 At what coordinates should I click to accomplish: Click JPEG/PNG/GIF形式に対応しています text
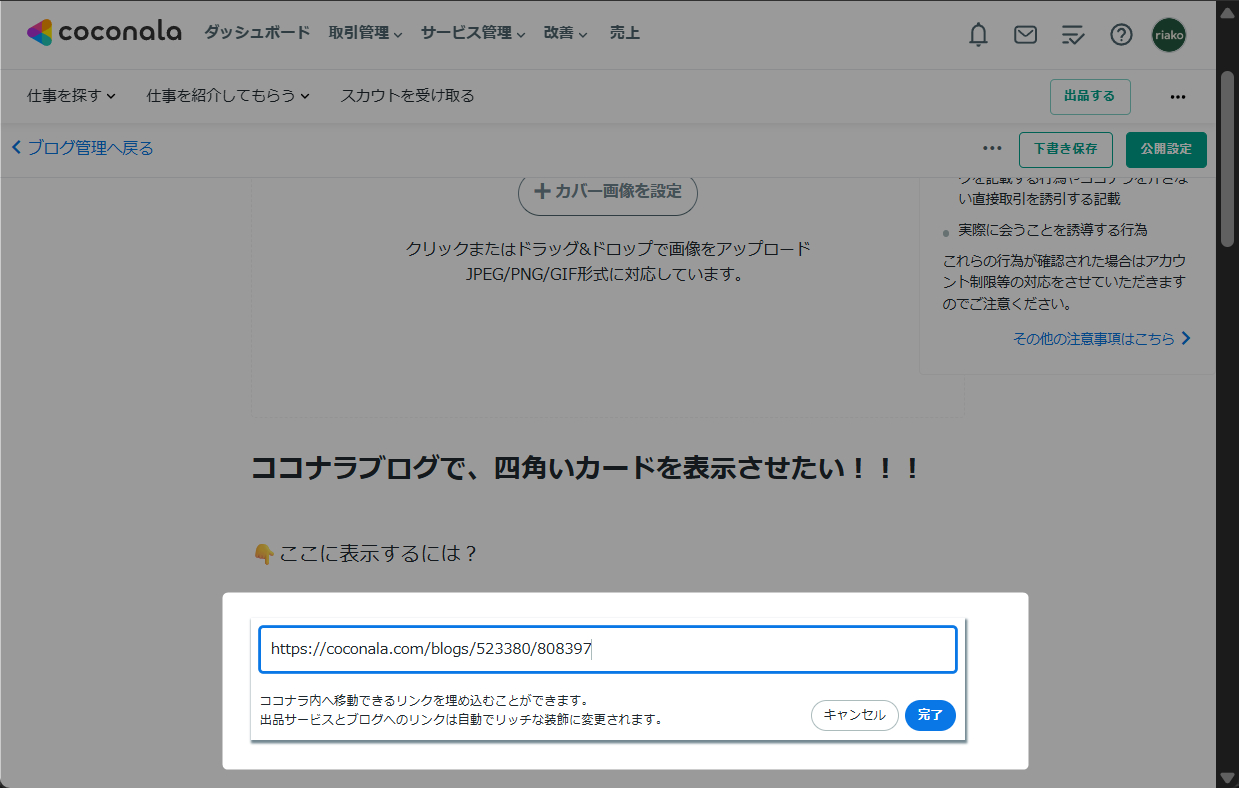(608, 274)
